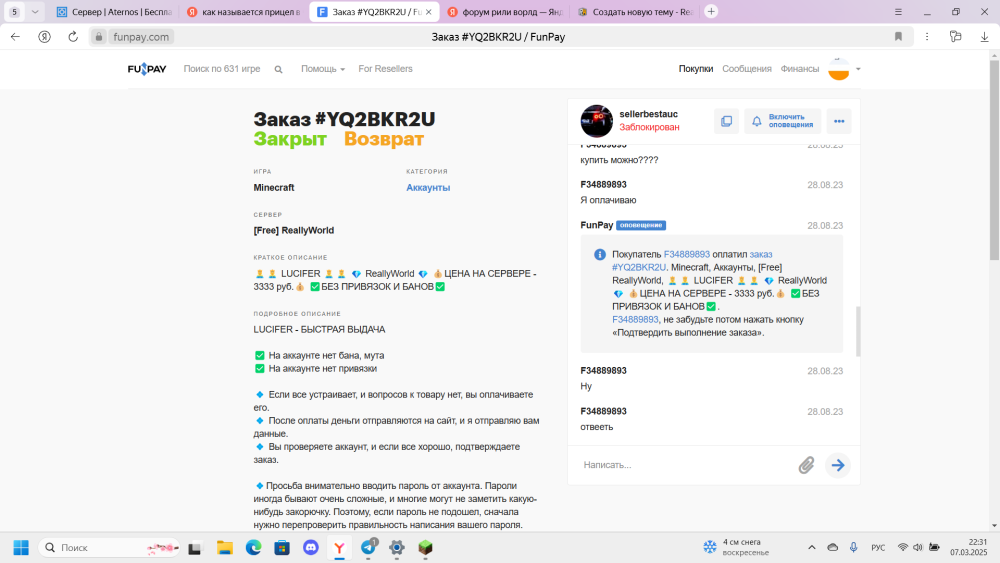1000x563 pixels.
Task: Switch to Сервер | Aternos tab
Action: 114,11
